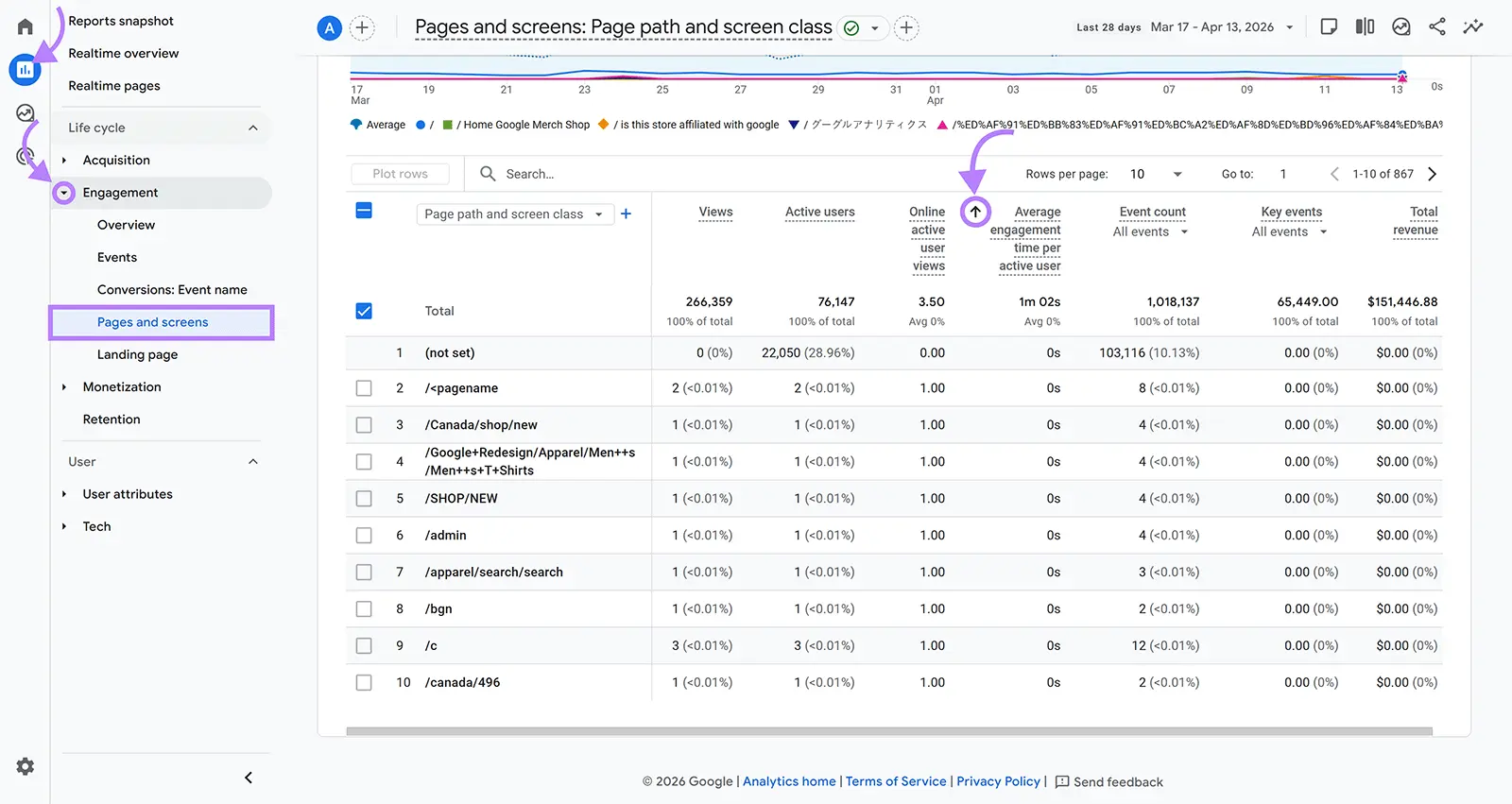
Task: Share this report icon
Action: pyautogui.click(x=1437, y=26)
